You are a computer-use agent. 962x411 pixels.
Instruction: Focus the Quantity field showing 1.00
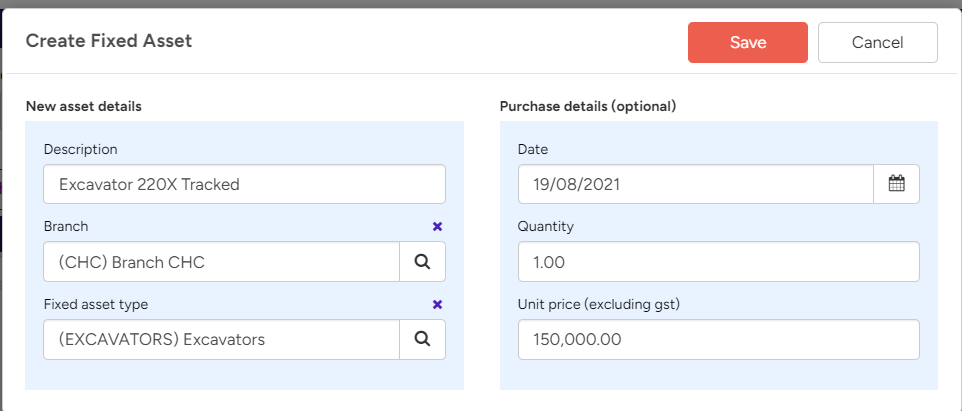tap(718, 261)
